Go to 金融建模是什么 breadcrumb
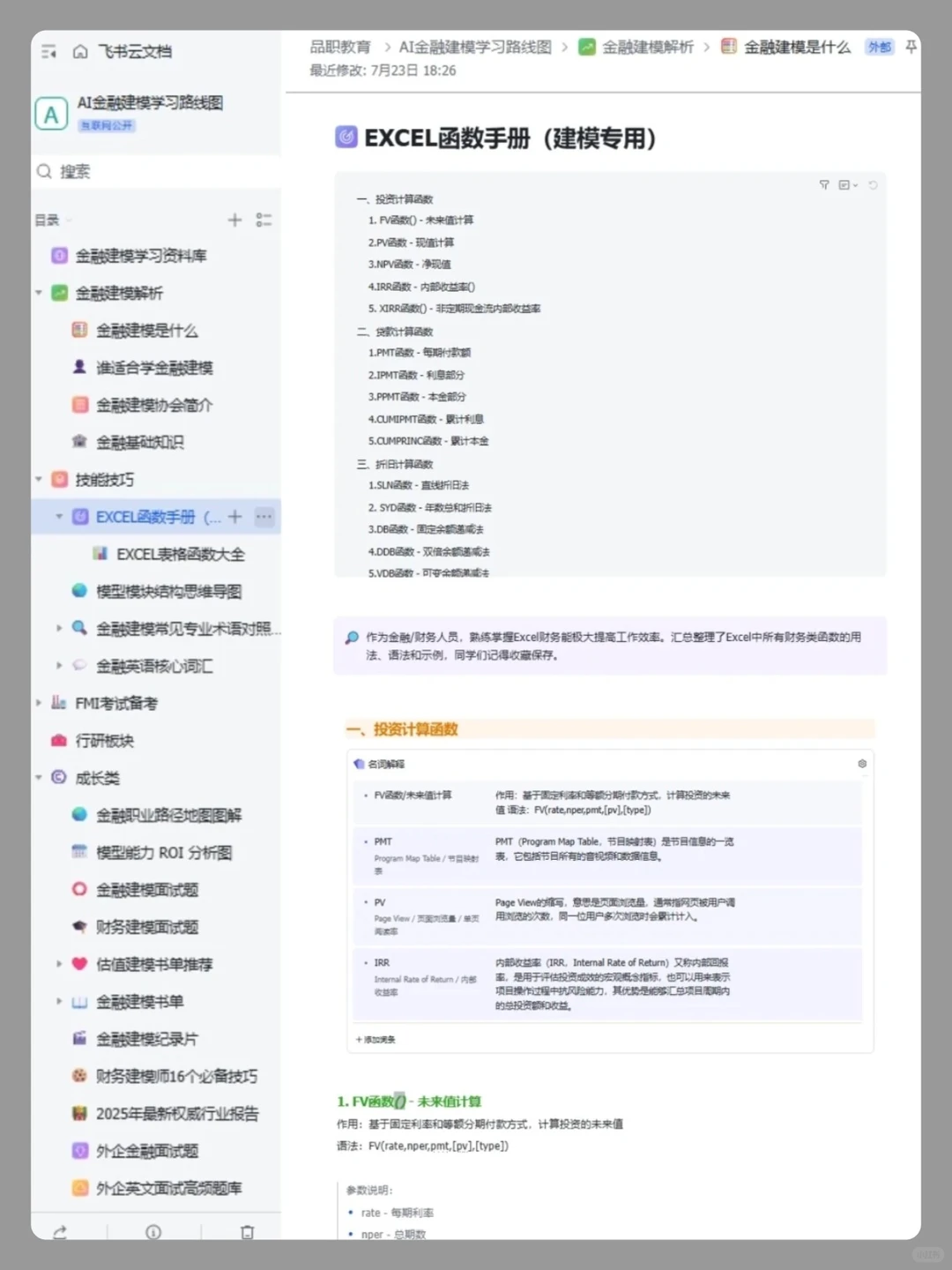The image size is (952, 1270). [798, 47]
